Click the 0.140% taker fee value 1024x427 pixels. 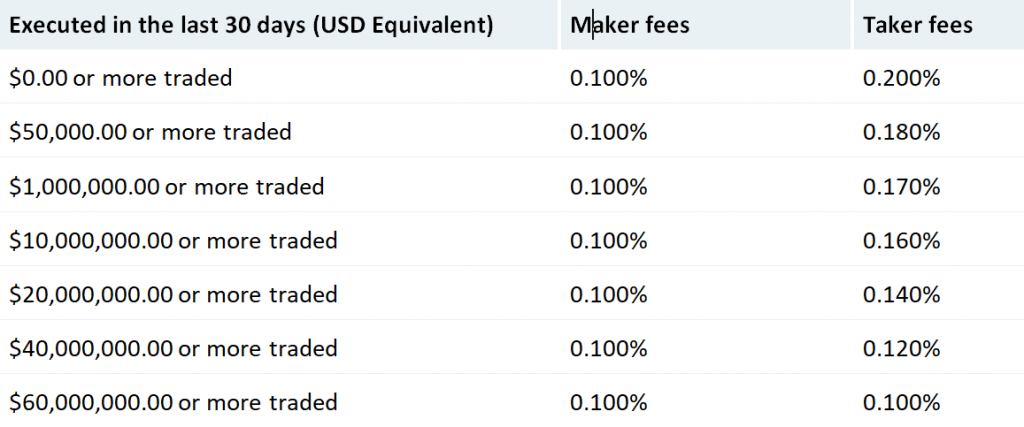point(901,295)
